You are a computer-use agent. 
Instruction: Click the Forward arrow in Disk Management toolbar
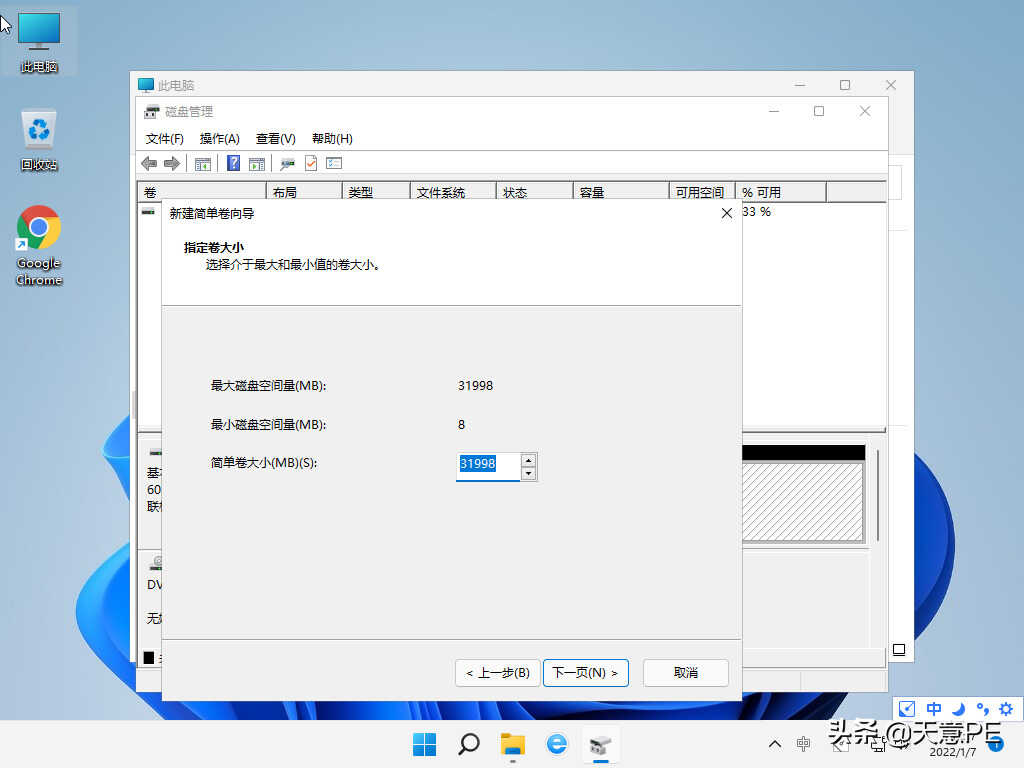click(171, 163)
